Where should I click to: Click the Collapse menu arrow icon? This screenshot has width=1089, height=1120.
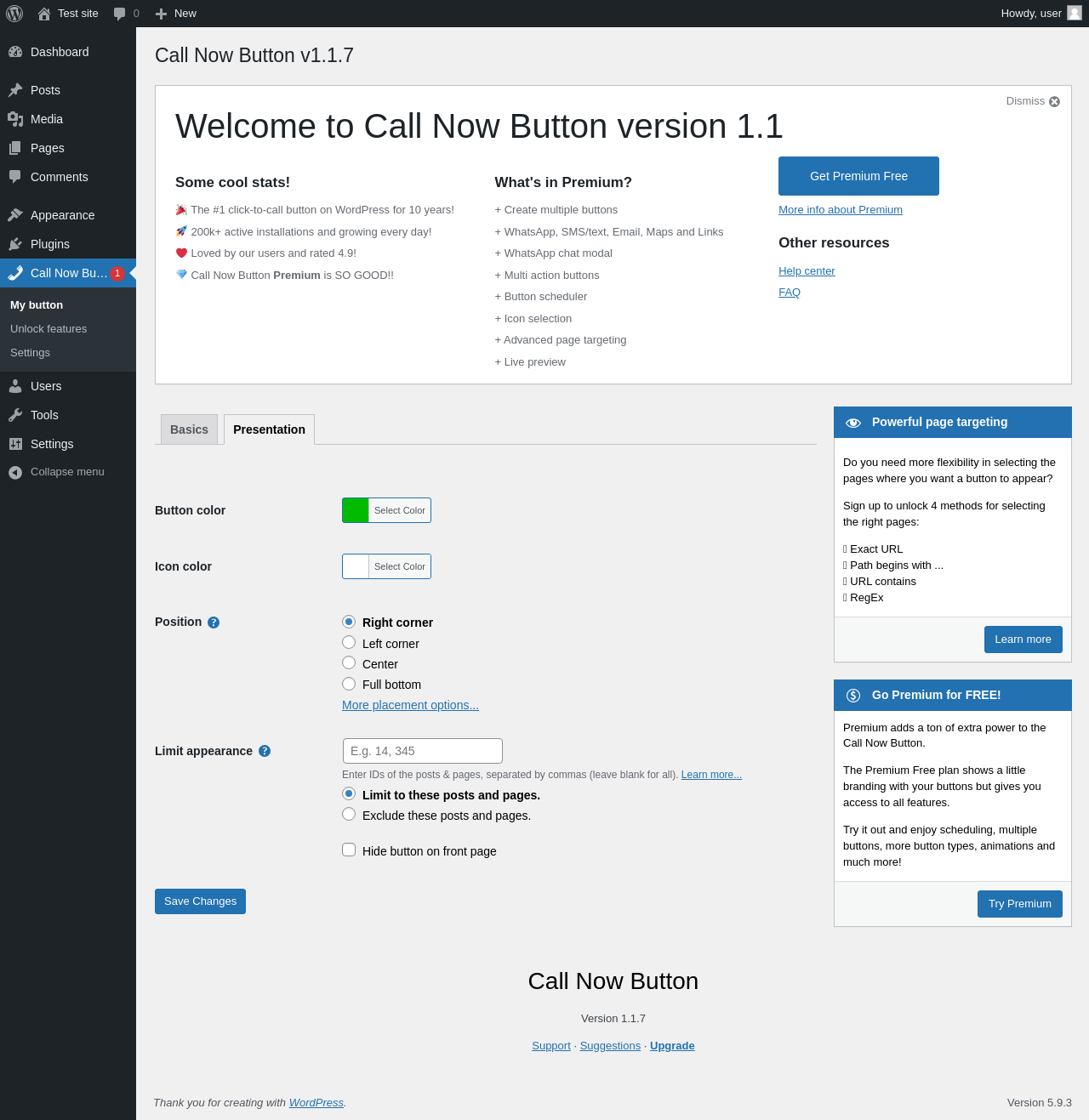point(15,472)
